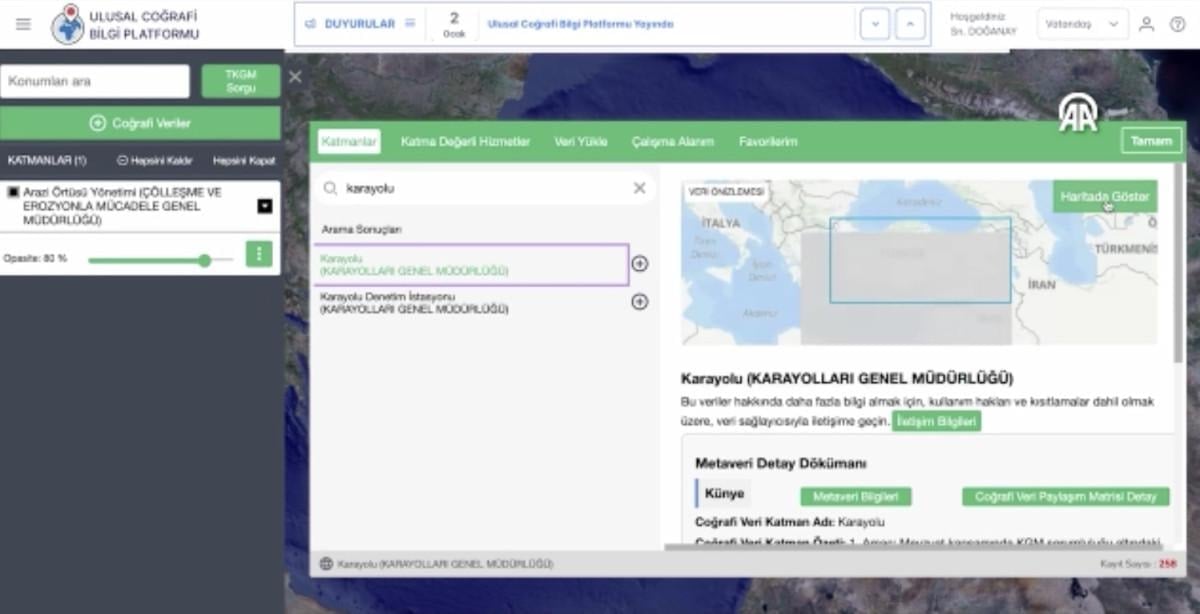Toggle the Arazi Örtüsü Yönetimi layer checkbox
Image resolution: width=1200 pixels, height=614 pixels.
click(x=13, y=192)
